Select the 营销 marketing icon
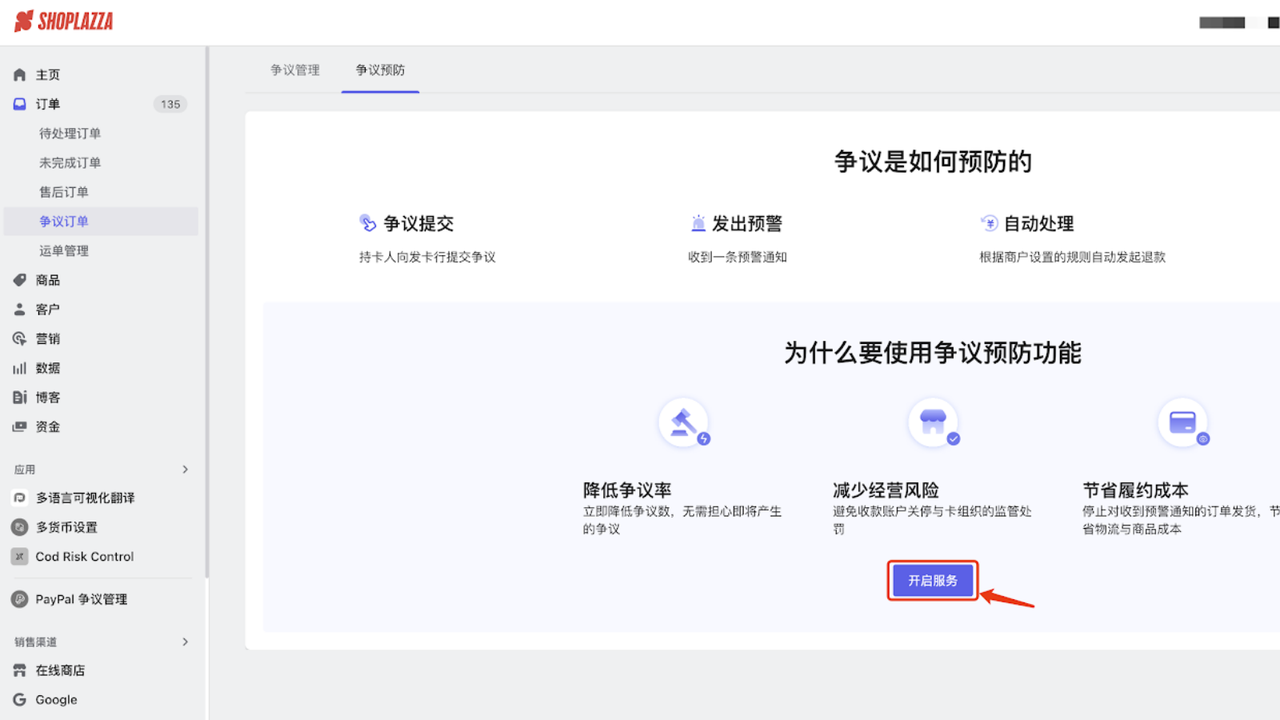Viewport: 1280px width, 720px height. point(19,338)
